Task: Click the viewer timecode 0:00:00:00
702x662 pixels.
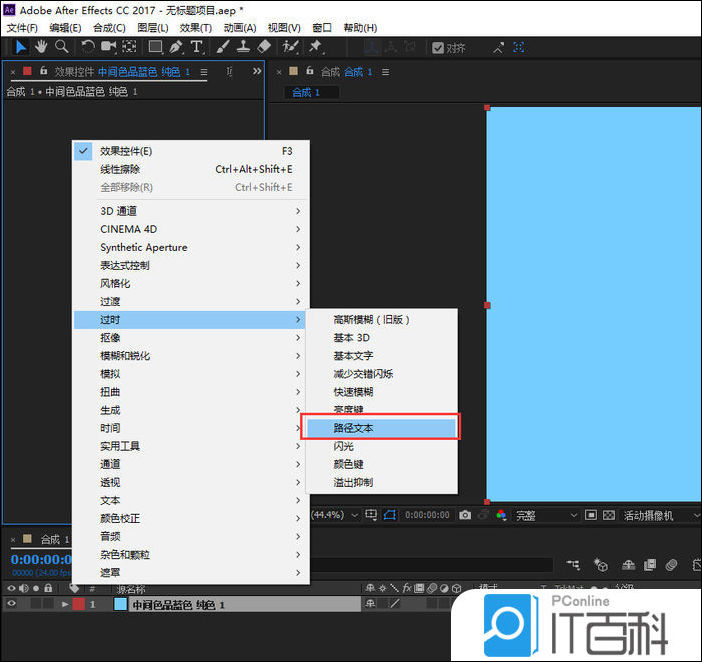Action: point(427,515)
